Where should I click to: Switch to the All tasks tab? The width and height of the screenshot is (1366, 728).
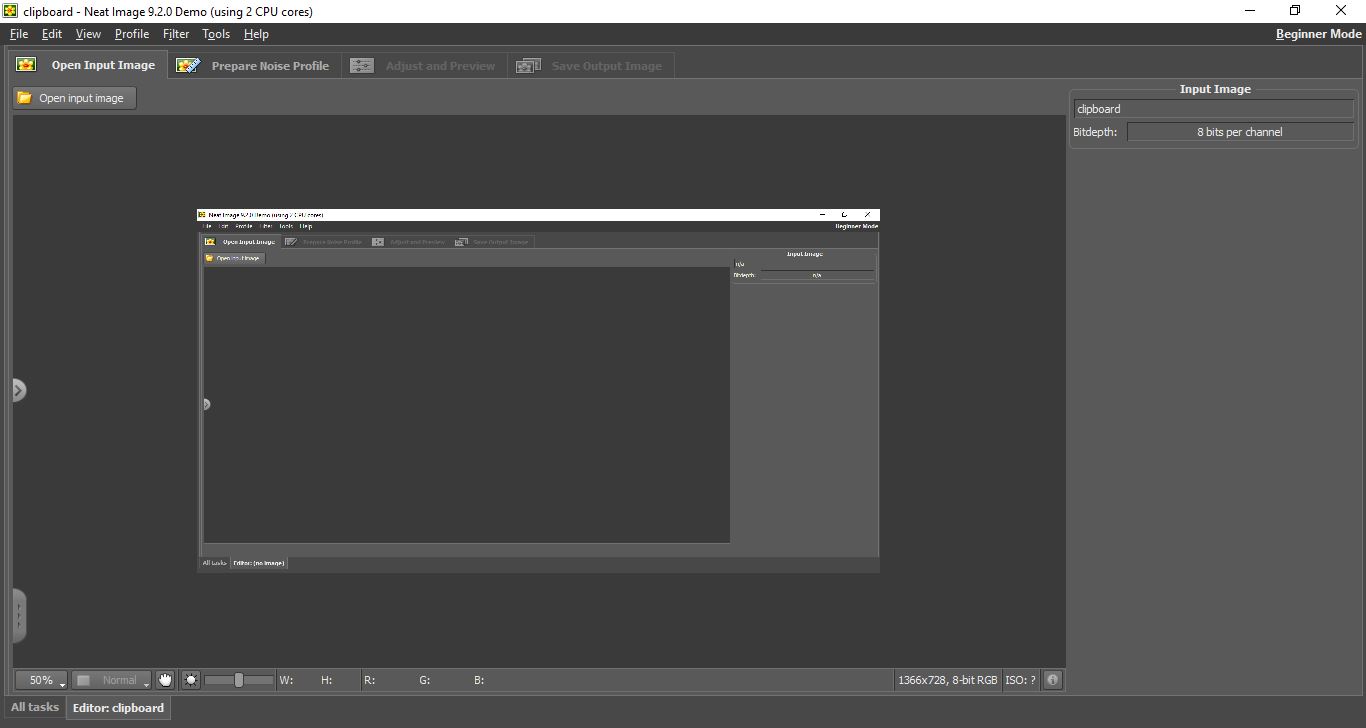click(35, 707)
